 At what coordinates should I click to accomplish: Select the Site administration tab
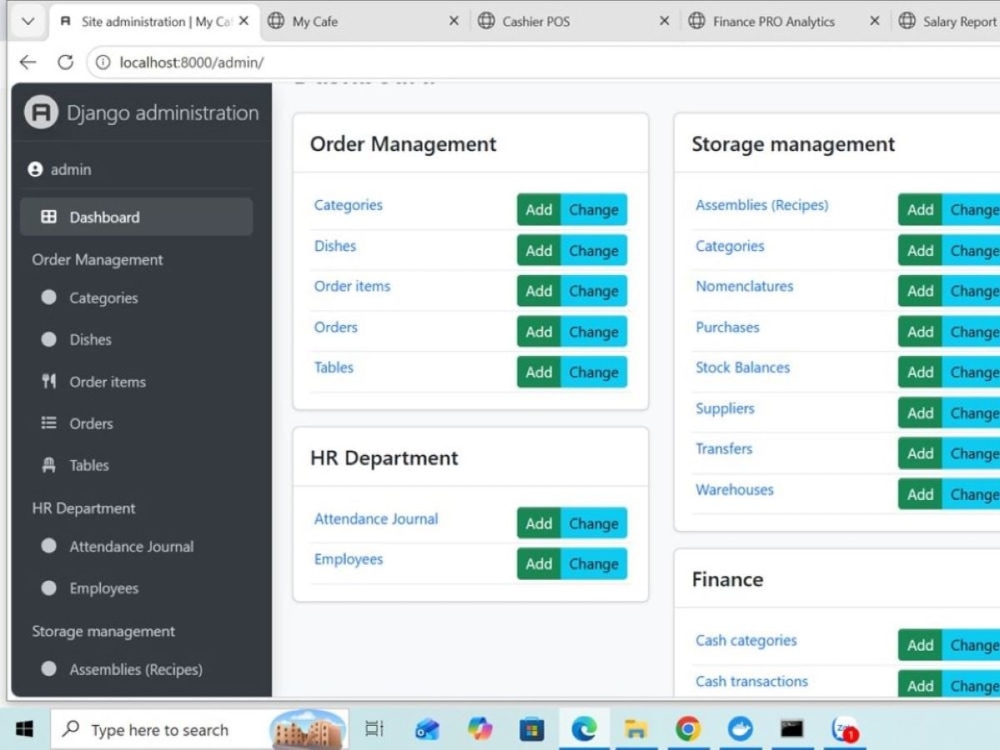point(155,21)
